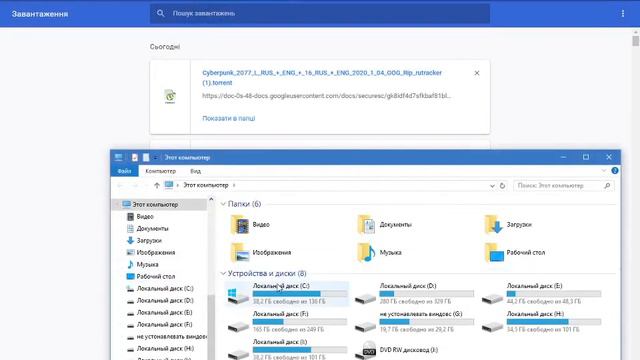Select the Локальный диск (D:) drive icon
The width and height of the screenshot is (640, 360).
point(365,298)
